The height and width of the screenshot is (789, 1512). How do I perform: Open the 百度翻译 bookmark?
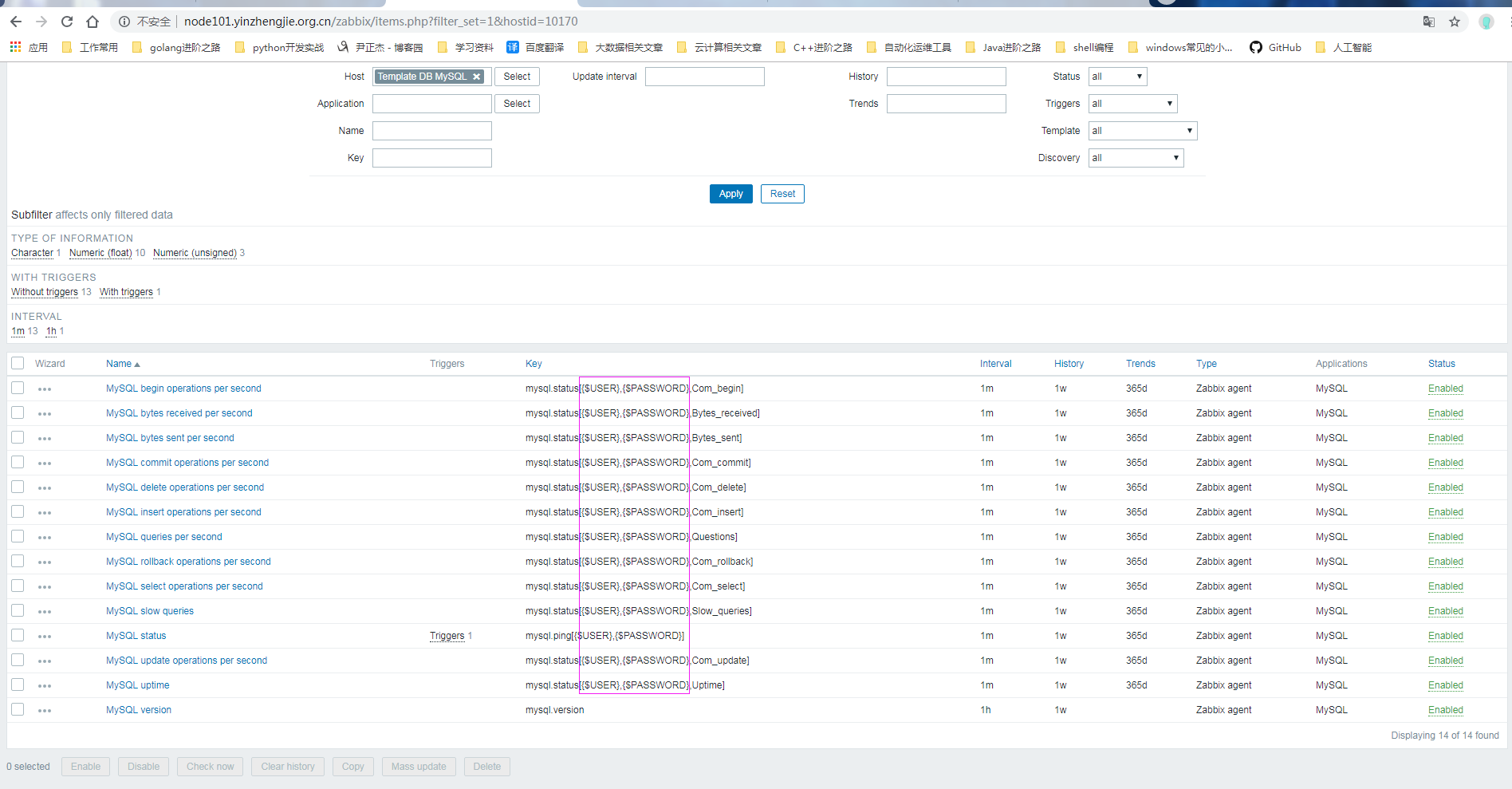(535, 47)
